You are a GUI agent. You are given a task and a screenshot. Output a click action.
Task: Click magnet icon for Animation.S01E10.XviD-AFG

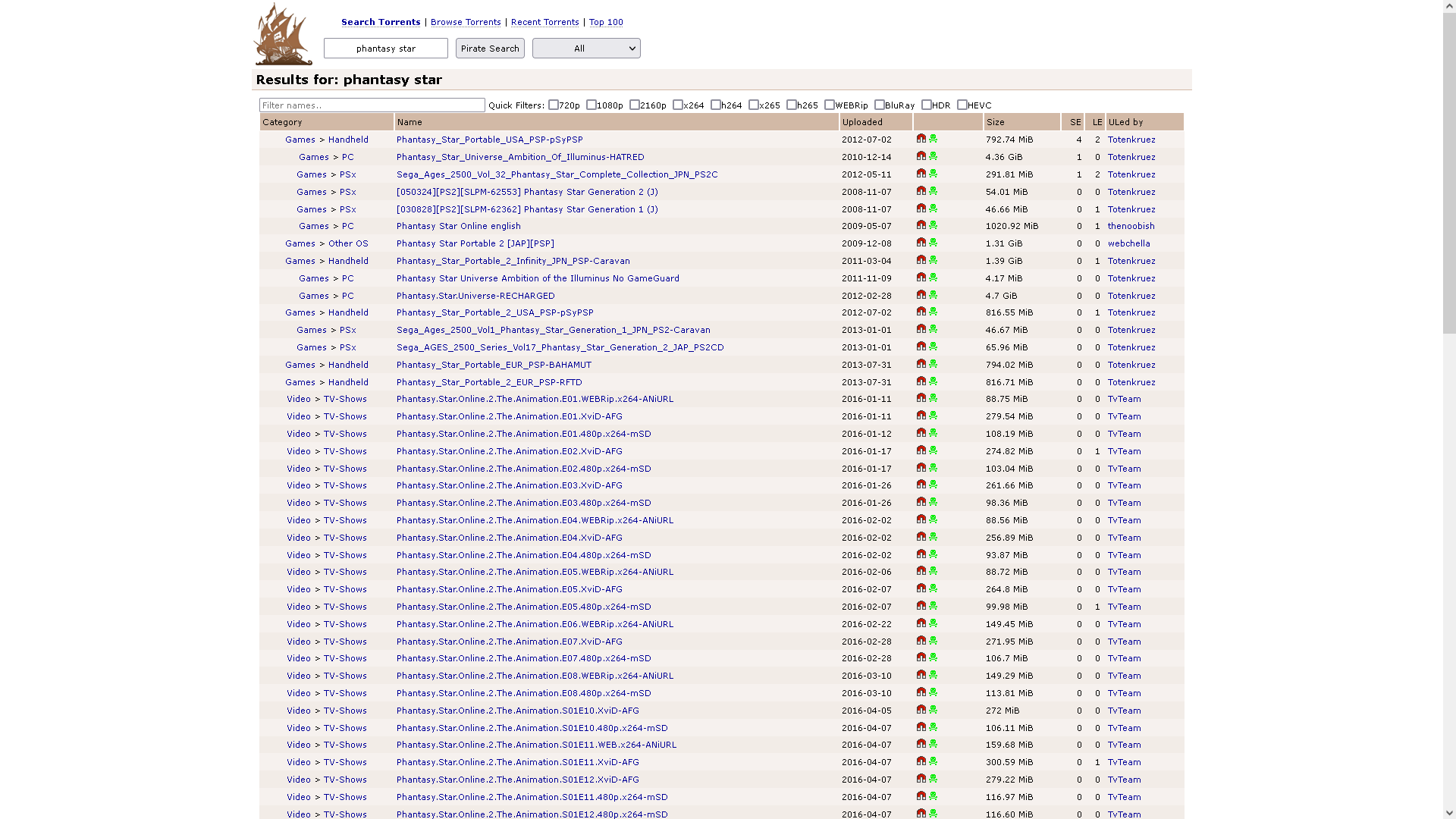pyautogui.click(x=921, y=710)
